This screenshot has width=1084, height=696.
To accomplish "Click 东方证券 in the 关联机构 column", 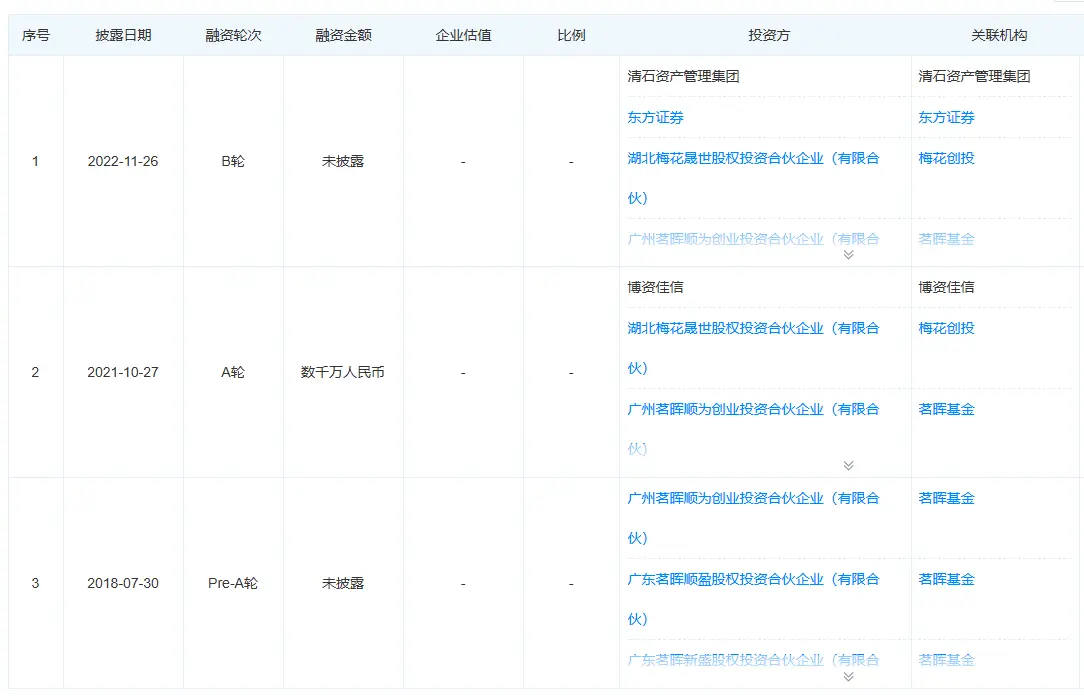I will [x=944, y=117].
